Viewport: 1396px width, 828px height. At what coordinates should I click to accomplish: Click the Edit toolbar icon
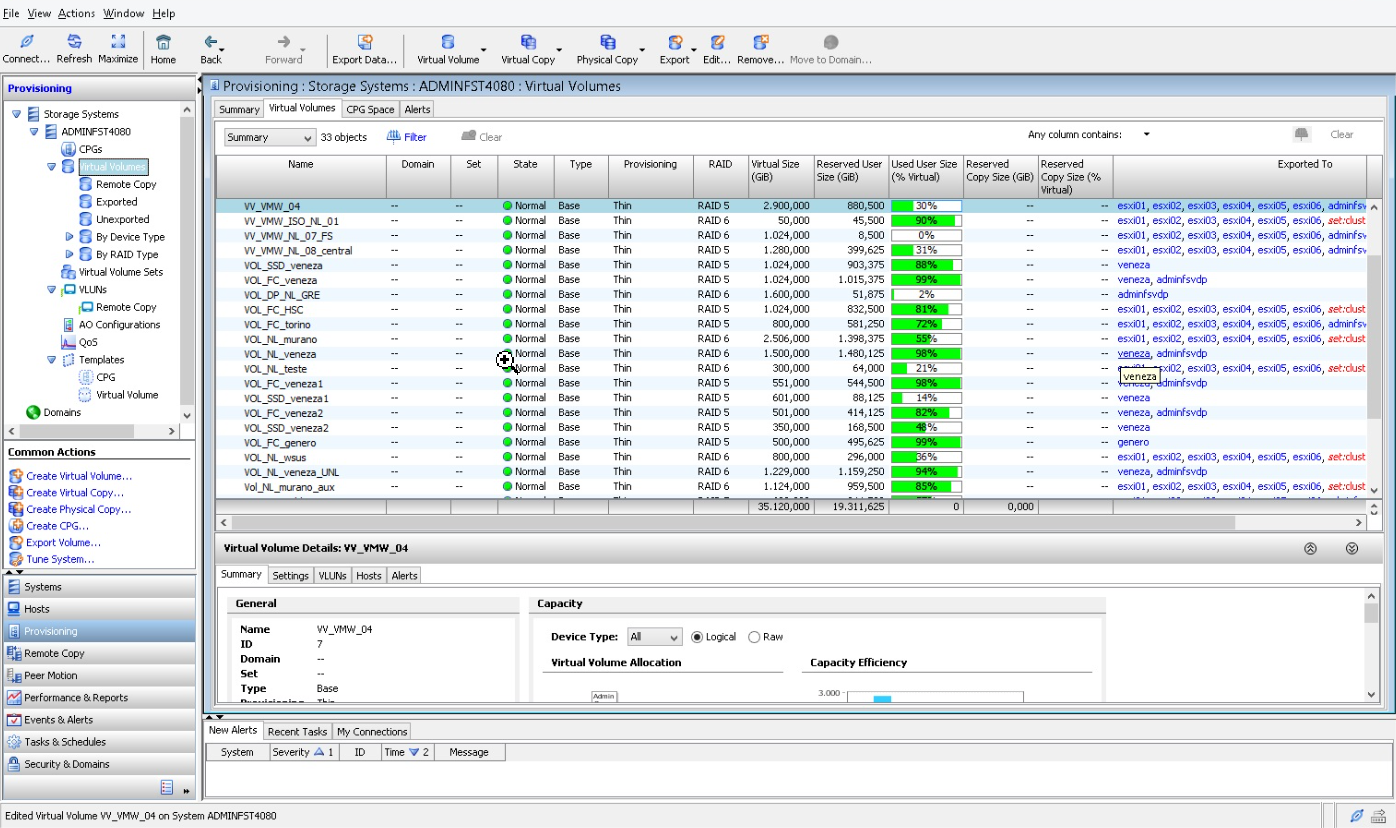click(x=717, y=42)
